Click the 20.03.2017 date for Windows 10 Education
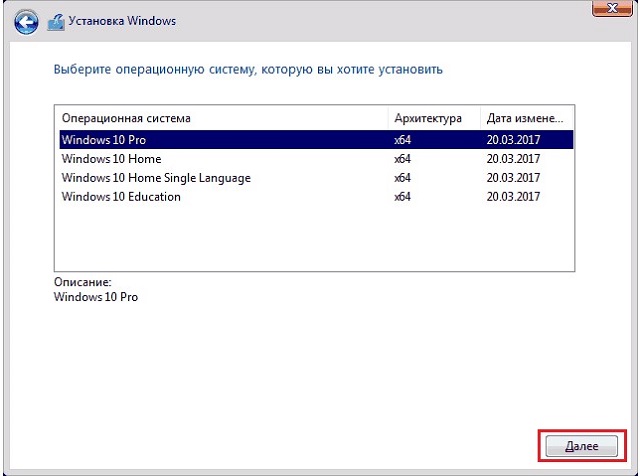Viewport: 640px width, 476px height. coord(513,197)
